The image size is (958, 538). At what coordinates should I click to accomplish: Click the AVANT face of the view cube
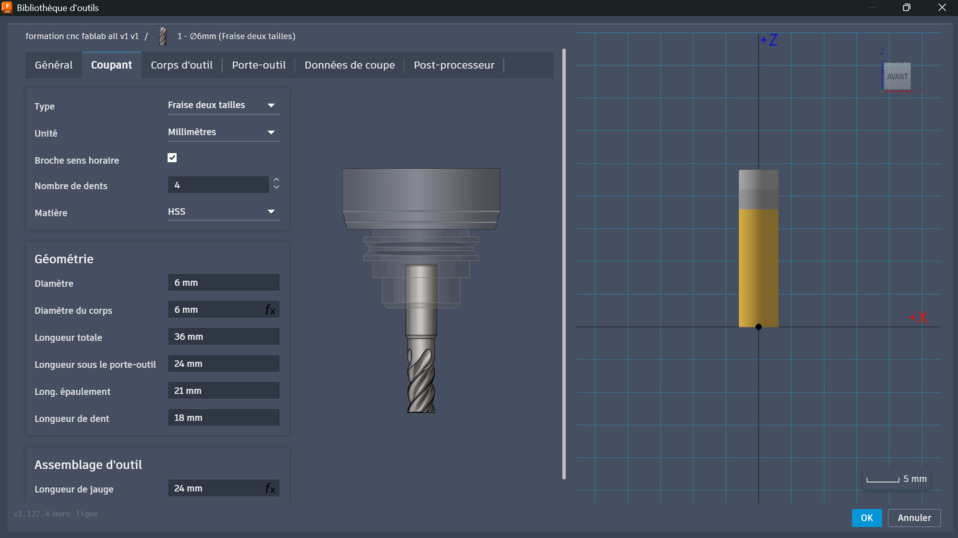(x=897, y=77)
